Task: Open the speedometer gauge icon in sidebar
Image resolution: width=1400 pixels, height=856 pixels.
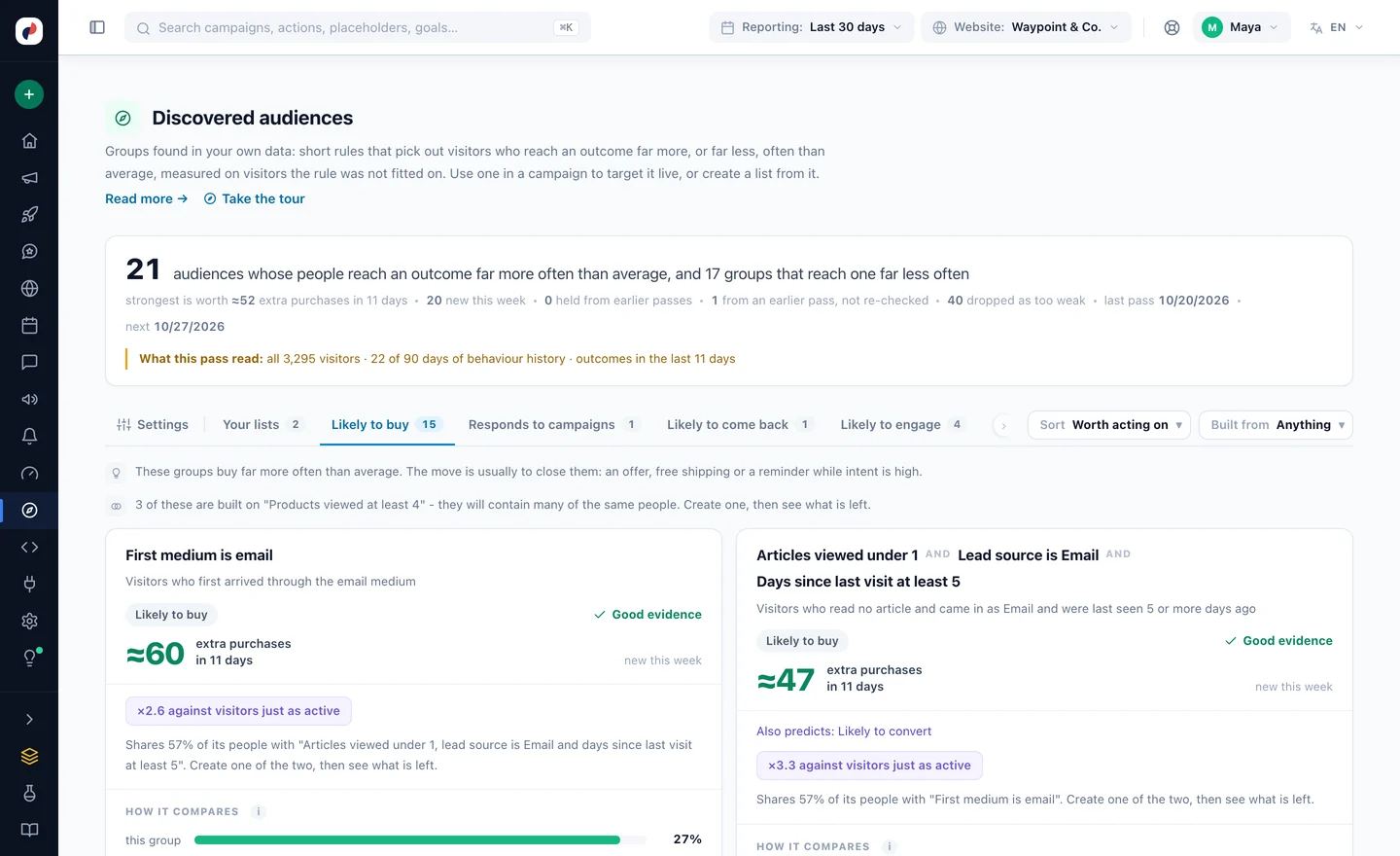Action: pos(29,474)
